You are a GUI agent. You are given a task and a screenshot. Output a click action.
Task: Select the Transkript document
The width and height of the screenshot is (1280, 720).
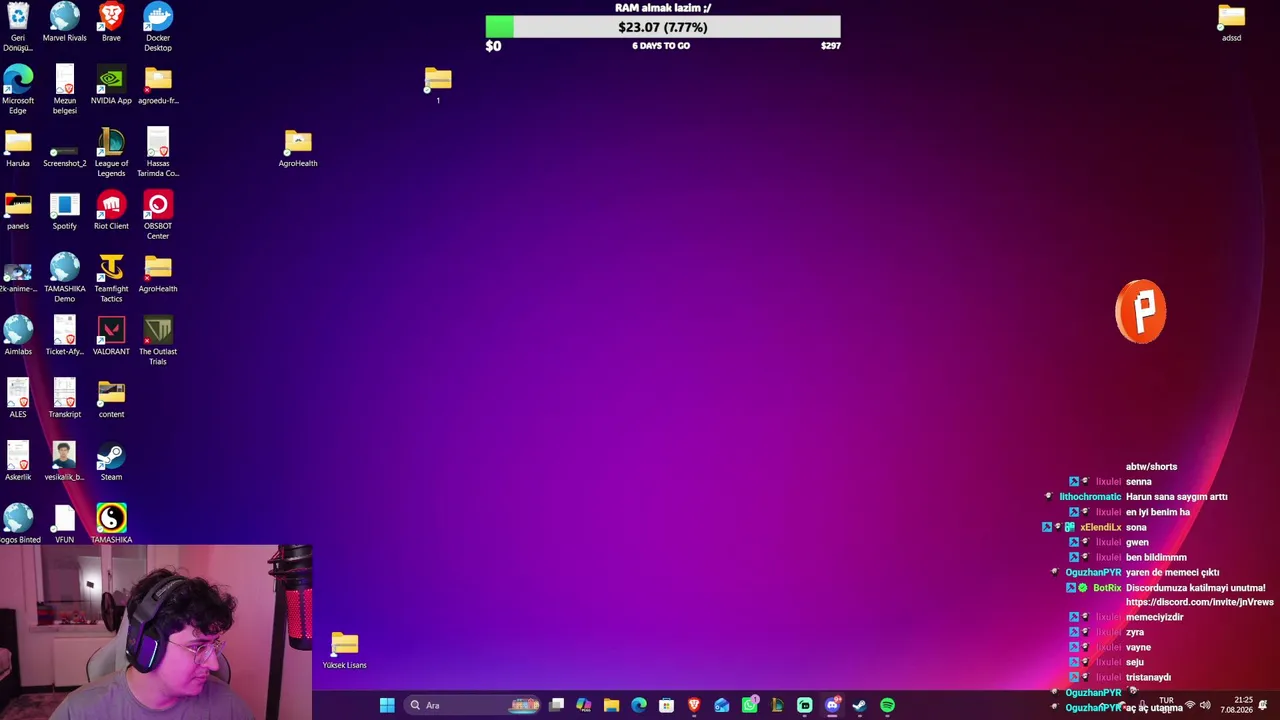coord(64,399)
